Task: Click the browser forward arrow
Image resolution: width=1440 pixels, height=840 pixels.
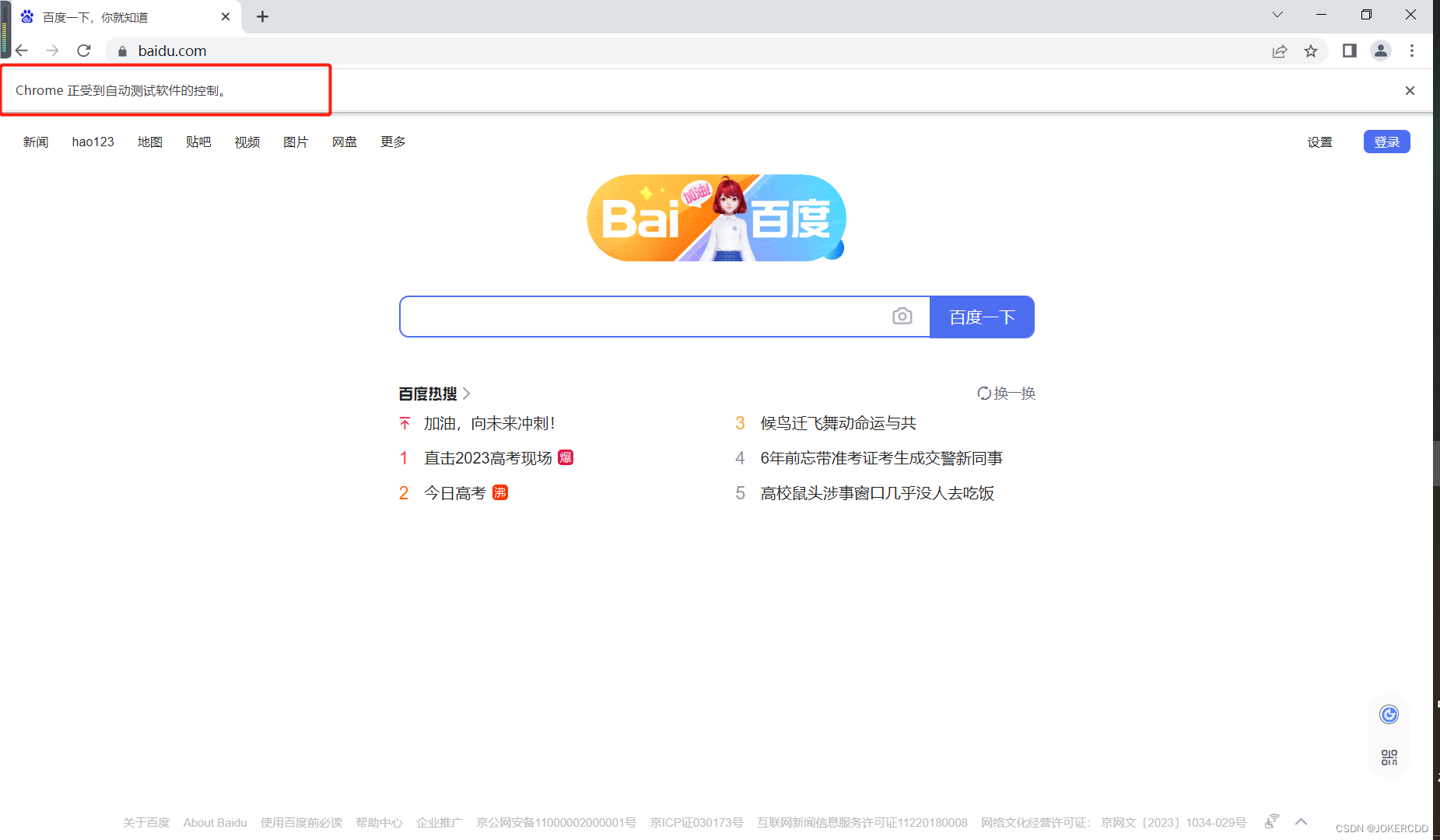Action: [x=52, y=51]
